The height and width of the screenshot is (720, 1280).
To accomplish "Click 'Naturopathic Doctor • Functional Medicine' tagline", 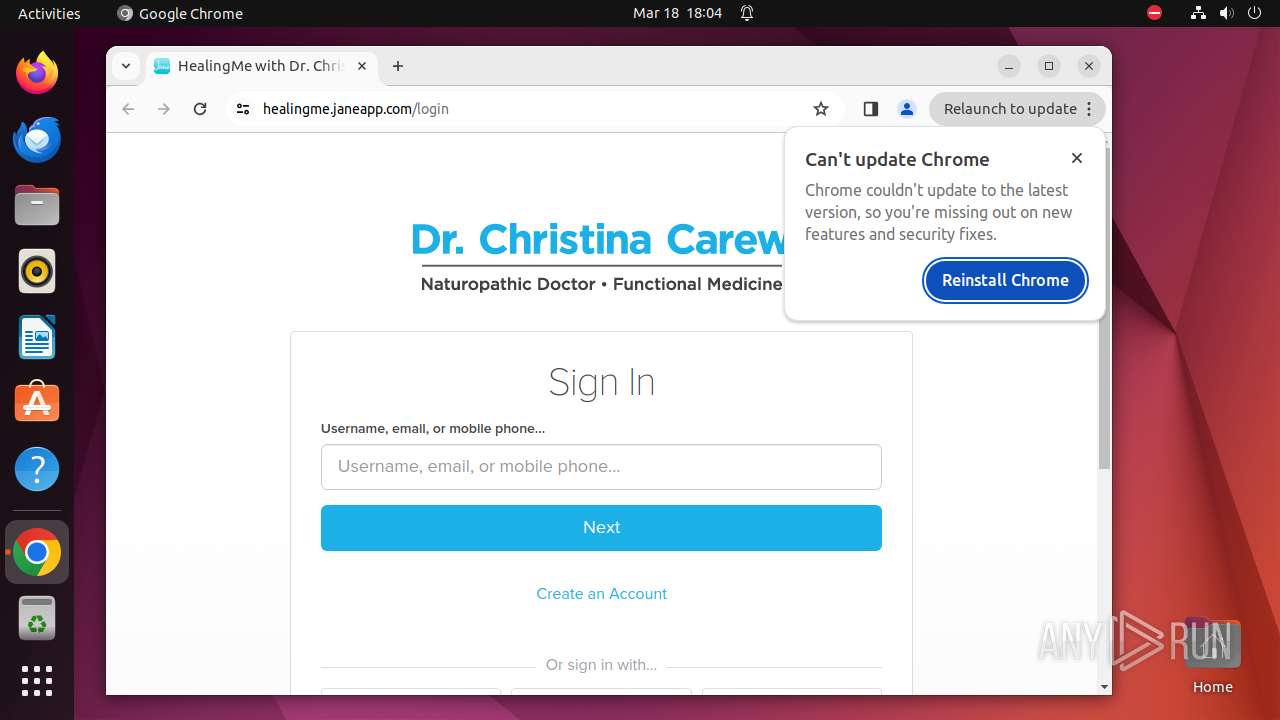I will tap(601, 284).
